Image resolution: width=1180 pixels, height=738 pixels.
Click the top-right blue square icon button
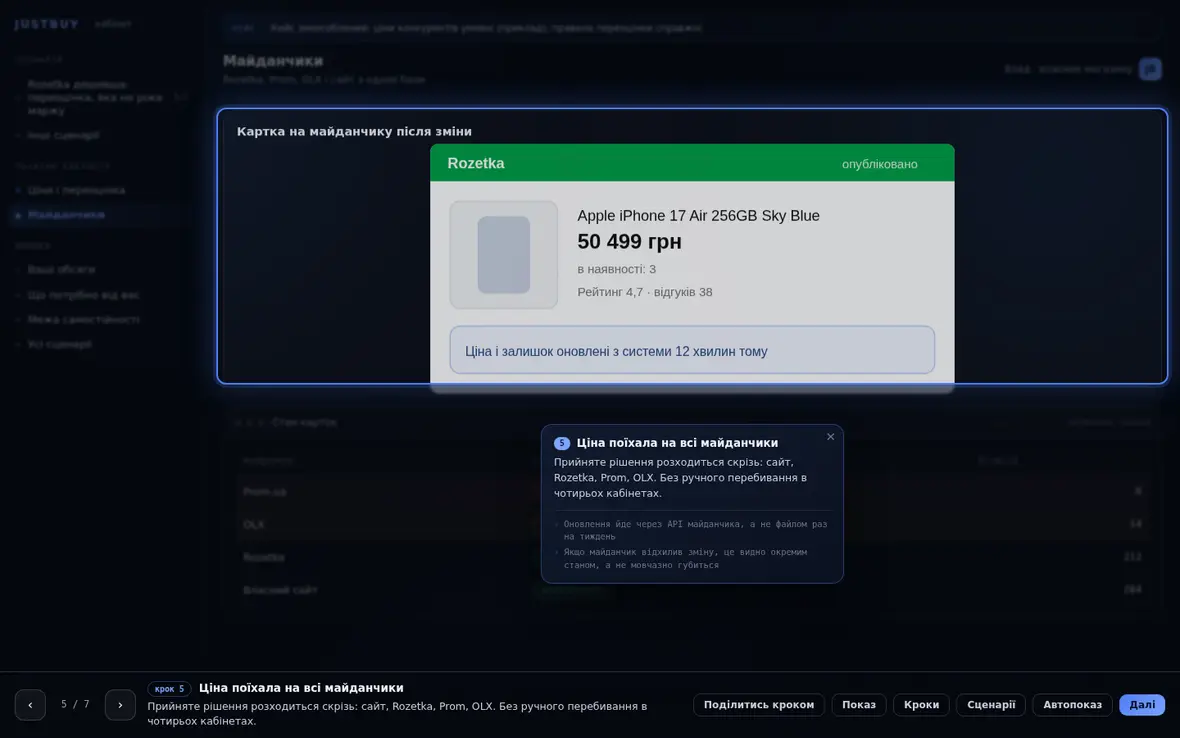(x=1150, y=69)
